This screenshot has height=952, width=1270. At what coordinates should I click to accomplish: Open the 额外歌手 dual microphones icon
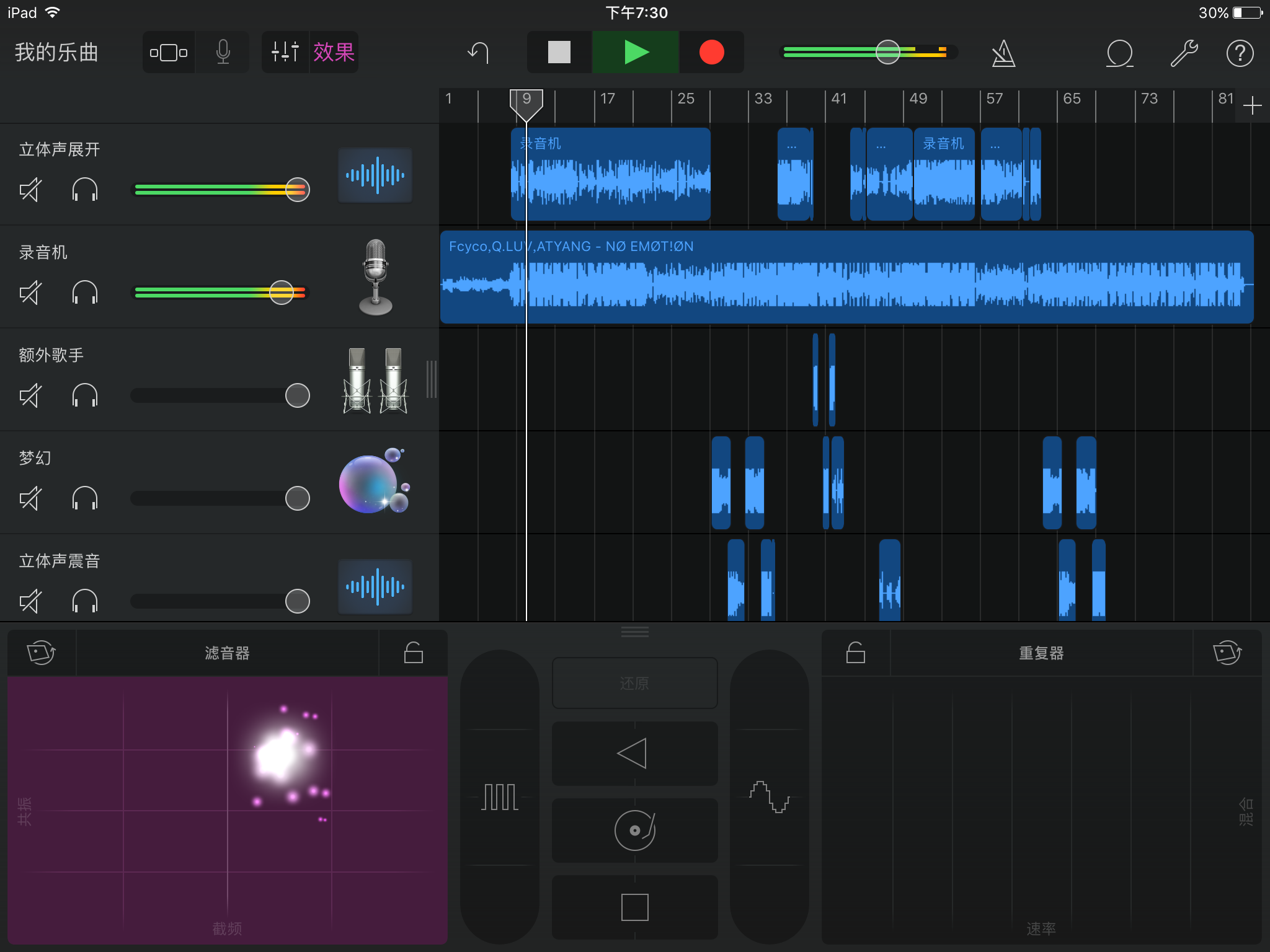point(375,380)
